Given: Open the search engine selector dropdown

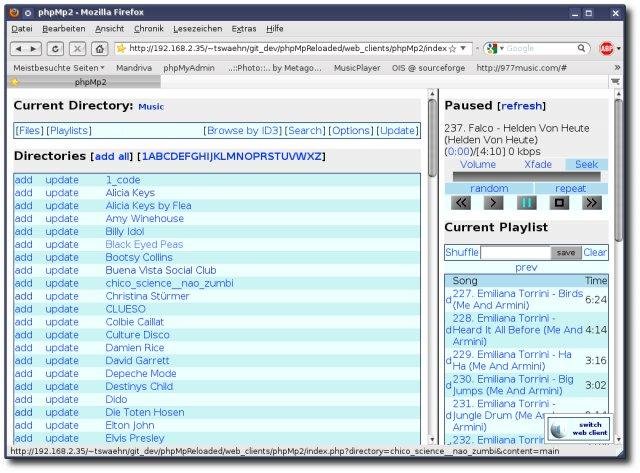Looking at the screenshot, I should pos(495,49).
